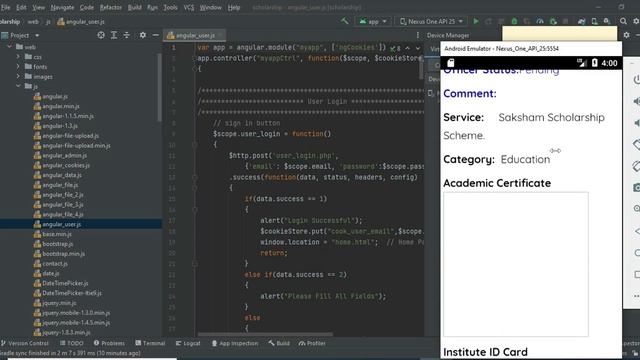Open the profiler gauge icon in toolbar
This screenshot has height=360, width=640.
tap(540, 21)
